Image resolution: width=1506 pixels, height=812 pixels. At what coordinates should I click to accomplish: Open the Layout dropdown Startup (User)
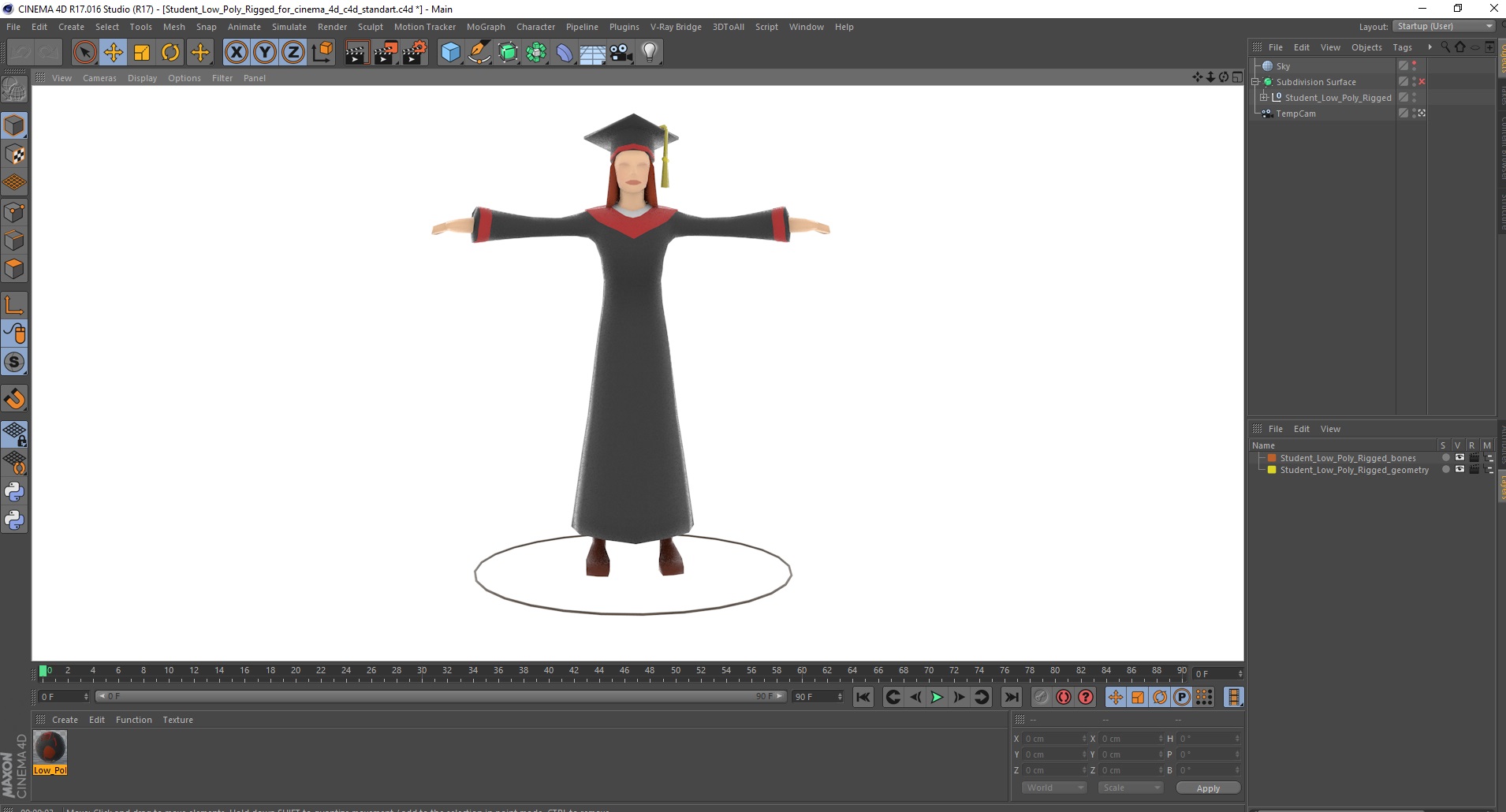pyautogui.click(x=1444, y=26)
